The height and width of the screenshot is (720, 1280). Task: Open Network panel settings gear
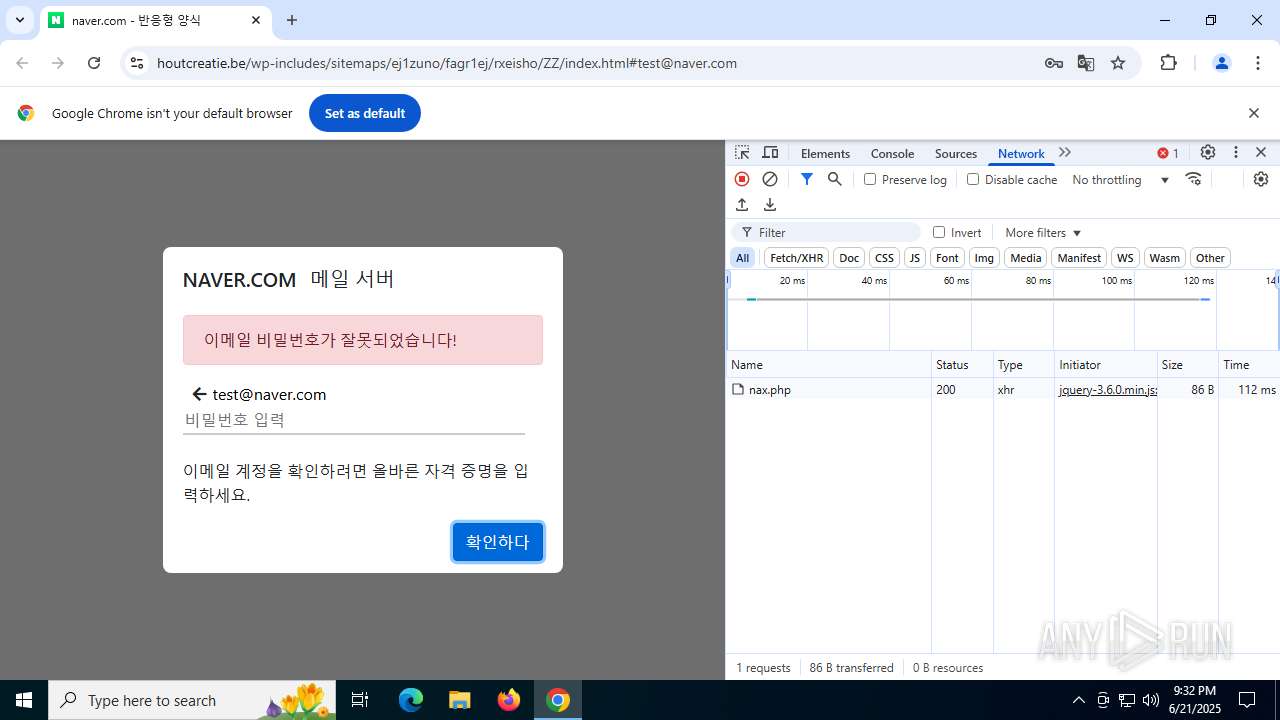coord(1261,179)
